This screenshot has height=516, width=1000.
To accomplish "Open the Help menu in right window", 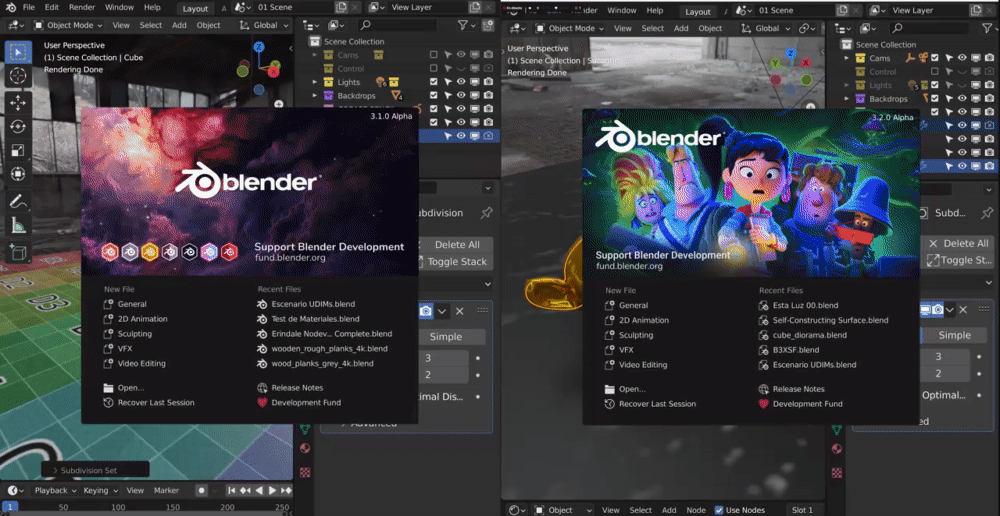I will pos(655,10).
